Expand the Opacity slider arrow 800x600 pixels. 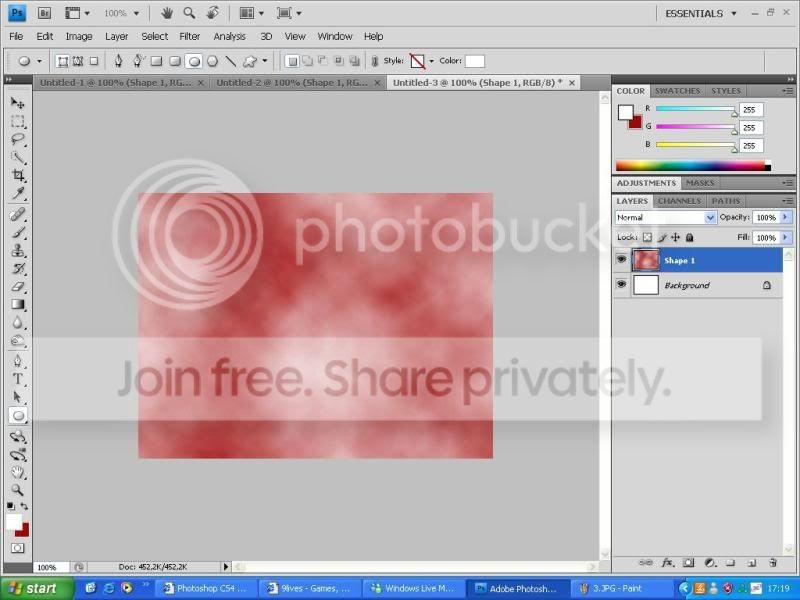coord(786,217)
